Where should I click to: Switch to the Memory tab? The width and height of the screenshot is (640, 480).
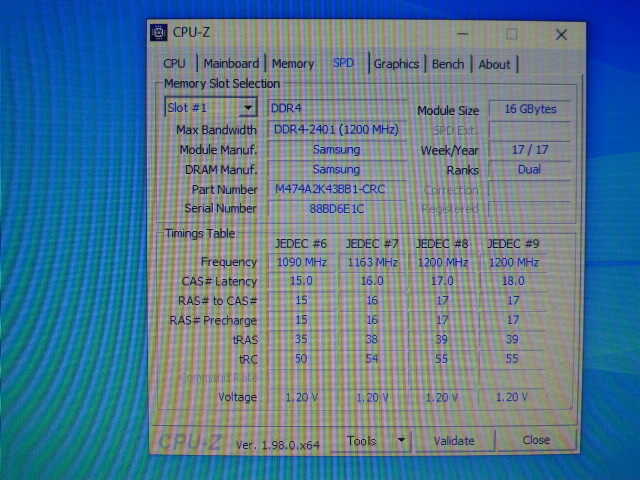click(x=293, y=64)
